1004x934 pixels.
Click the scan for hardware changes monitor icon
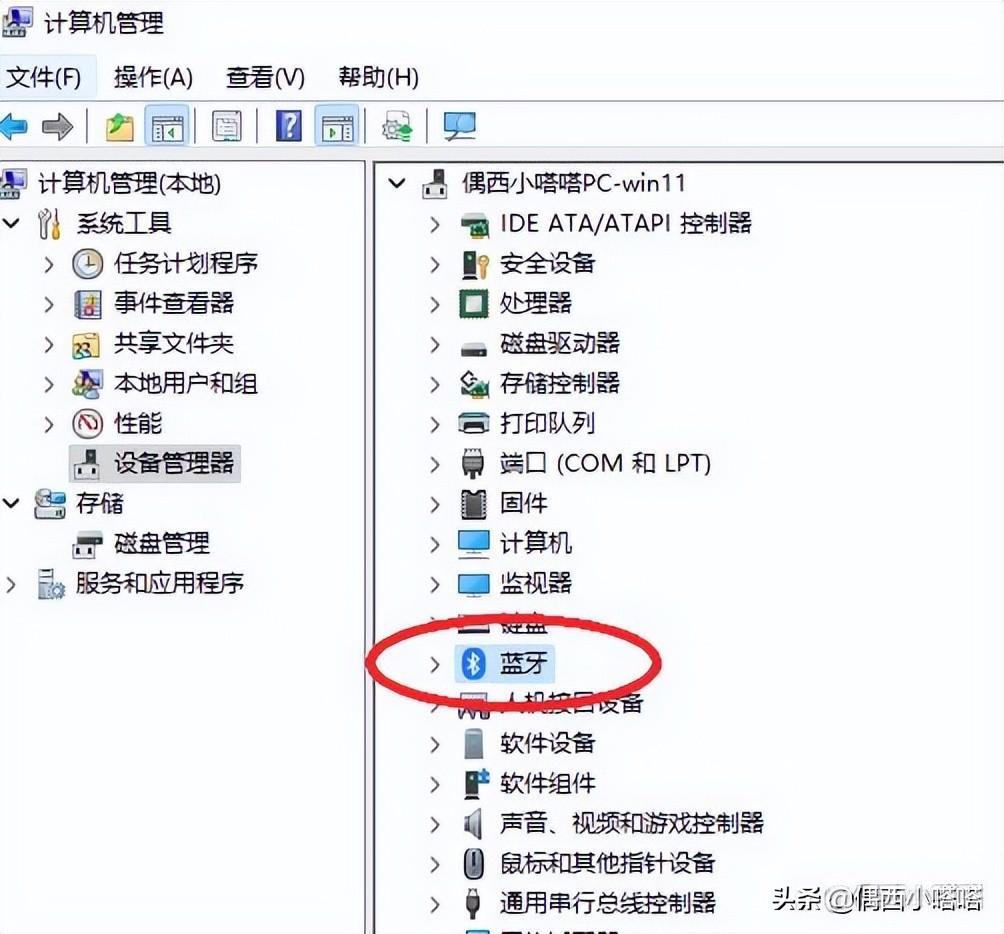[x=460, y=126]
